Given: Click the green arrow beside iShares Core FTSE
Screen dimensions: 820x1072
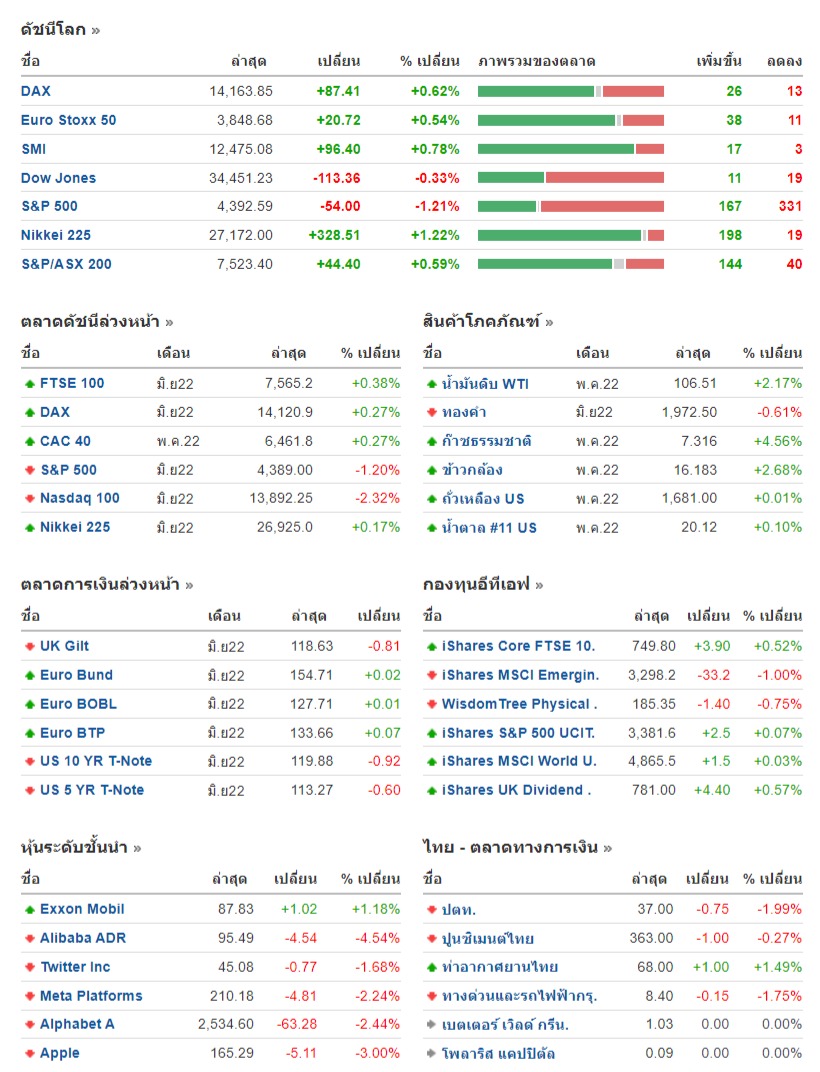Looking at the screenshot, I should pyautogui.click(x=432, y=646).
